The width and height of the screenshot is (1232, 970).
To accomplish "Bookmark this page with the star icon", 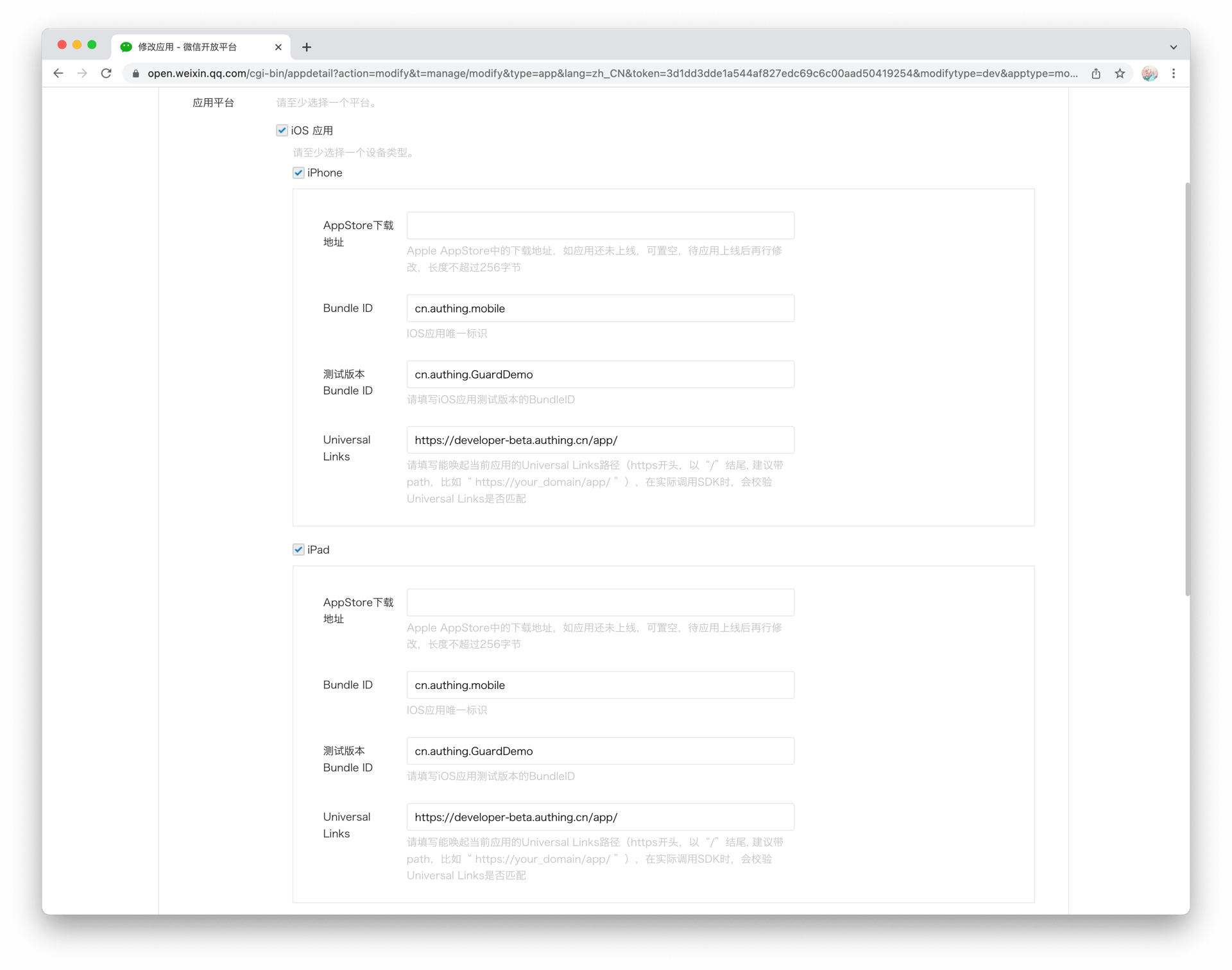I will 1120,73.
